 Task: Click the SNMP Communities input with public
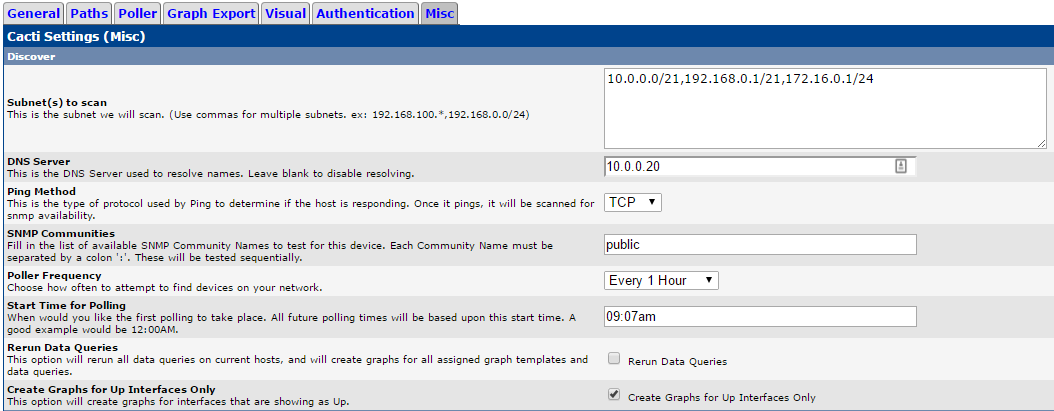pos(760,245)
